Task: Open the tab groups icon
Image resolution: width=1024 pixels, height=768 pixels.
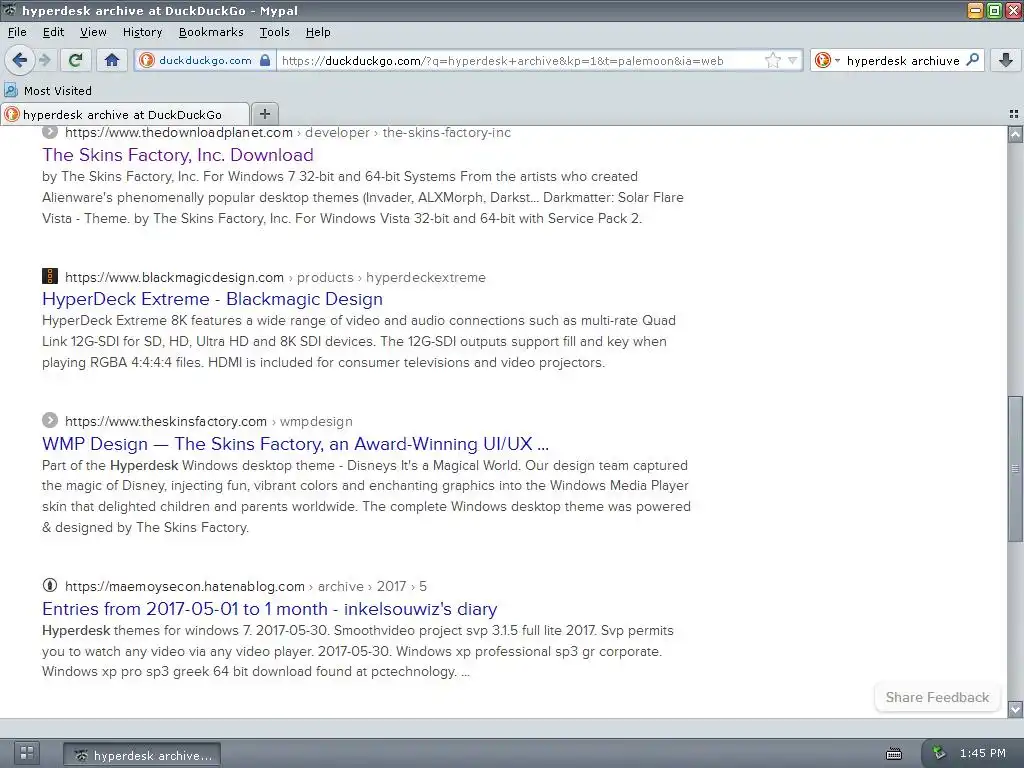Action: 1014,114
